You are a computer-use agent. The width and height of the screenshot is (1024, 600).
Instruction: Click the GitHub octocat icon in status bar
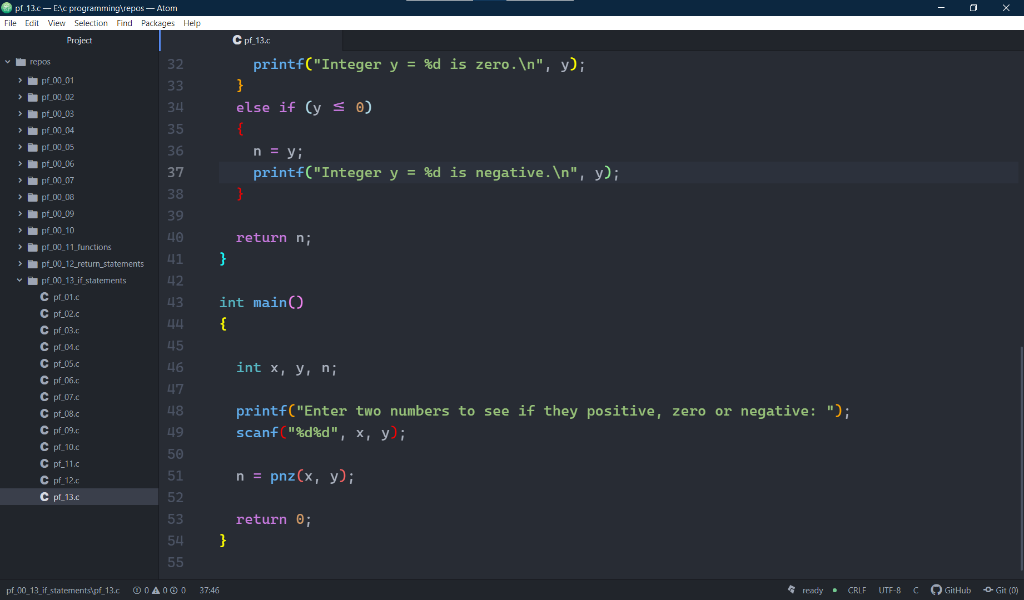click(936, 590)
